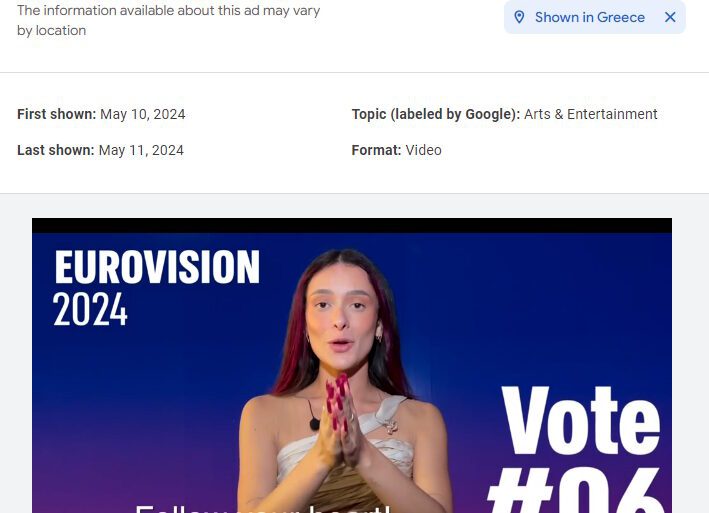Viewport: 709px width, 513px height.
Task: Click the Format label
Action: (x=376, y=150)
